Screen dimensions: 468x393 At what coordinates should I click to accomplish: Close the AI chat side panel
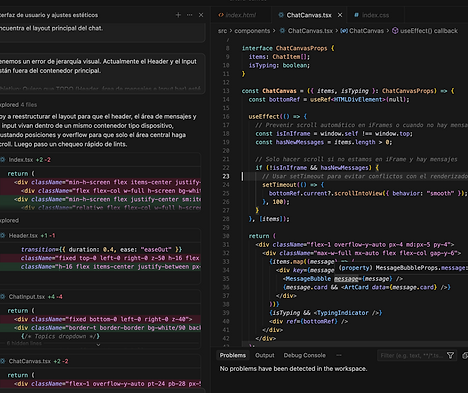click(x=201, y=15)
